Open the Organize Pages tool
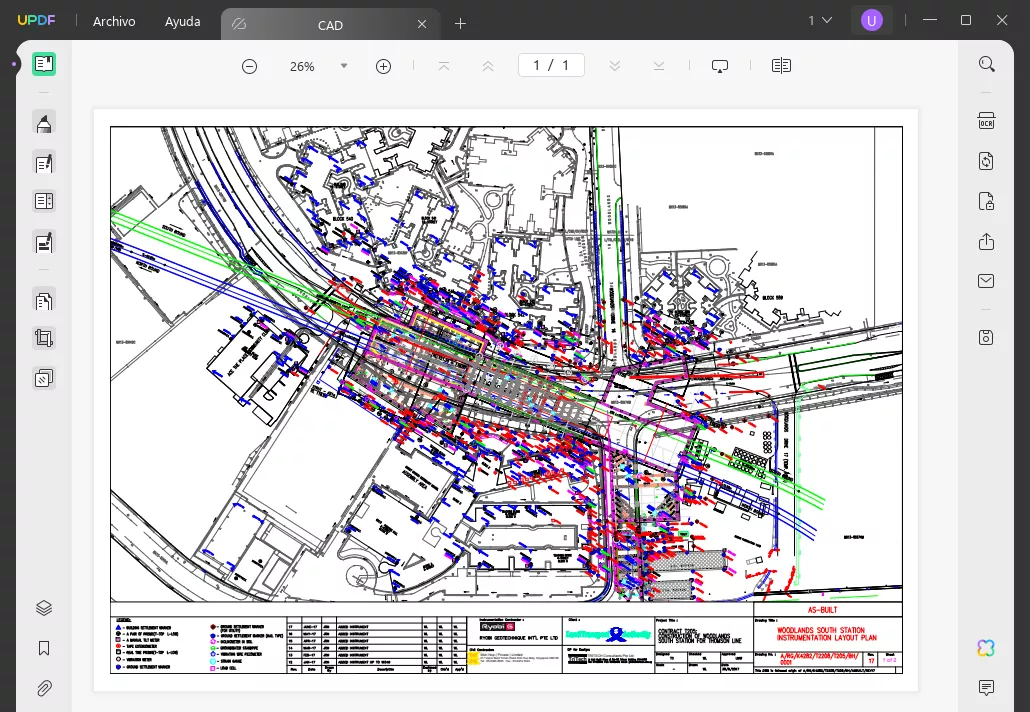This screenshot has height=712, width=1030. pos(44,301)
